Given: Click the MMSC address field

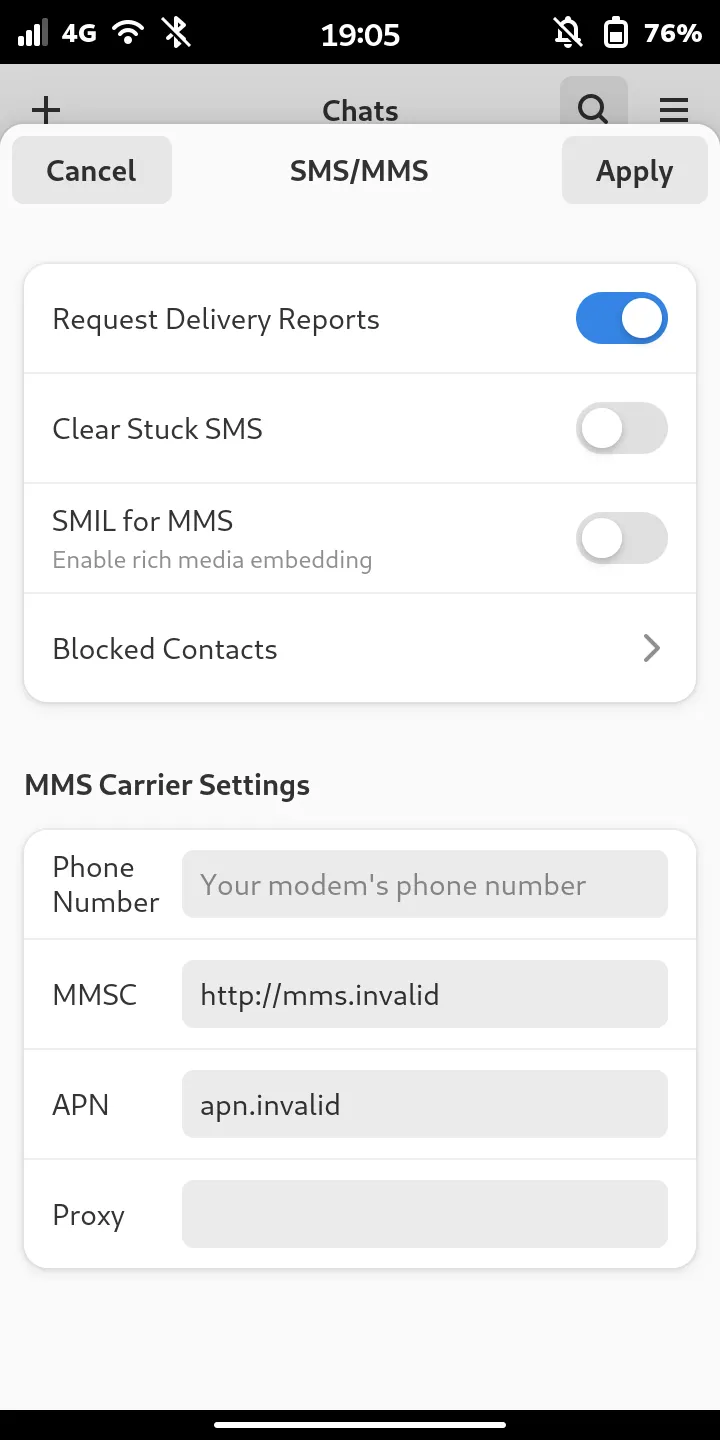Looking at the screenshot, I should tap(424, 995).
